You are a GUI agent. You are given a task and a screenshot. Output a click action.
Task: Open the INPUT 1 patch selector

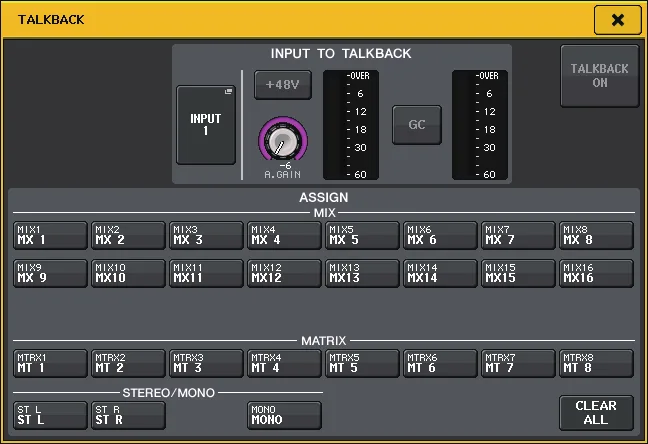pos(206,125)
